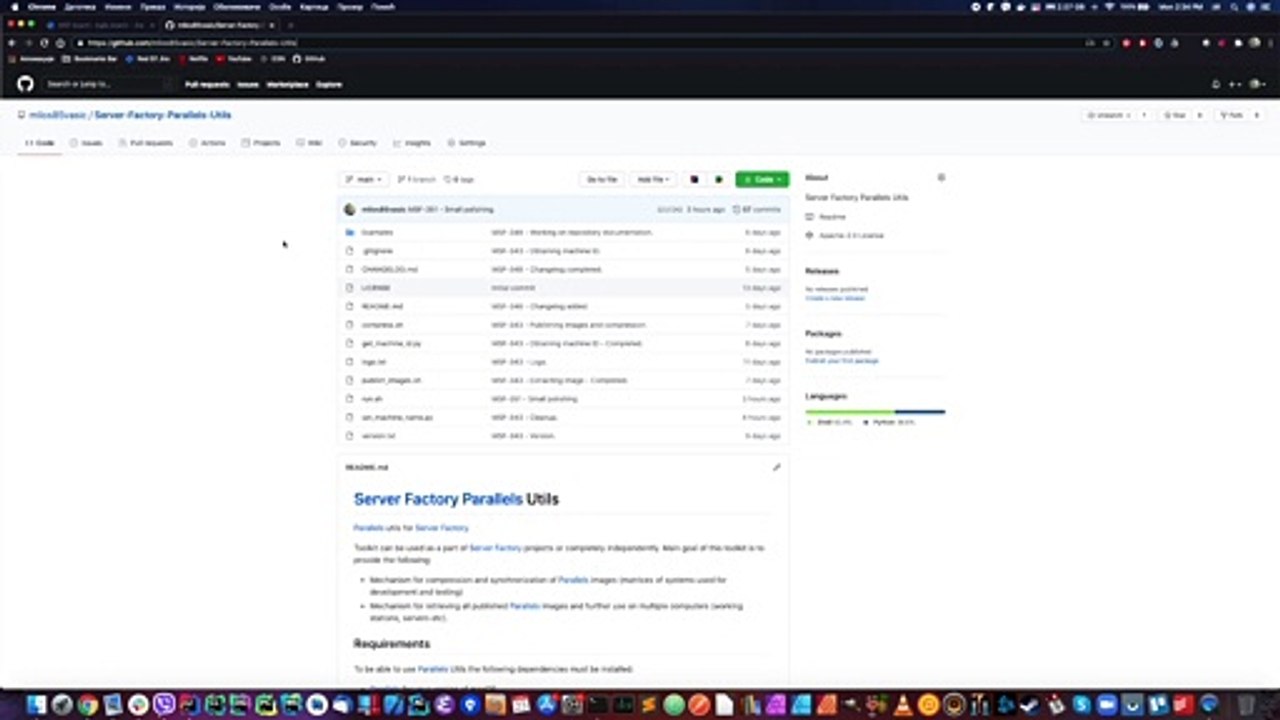Go to GitHub home via the Octocat logo

tap(25, 84)
